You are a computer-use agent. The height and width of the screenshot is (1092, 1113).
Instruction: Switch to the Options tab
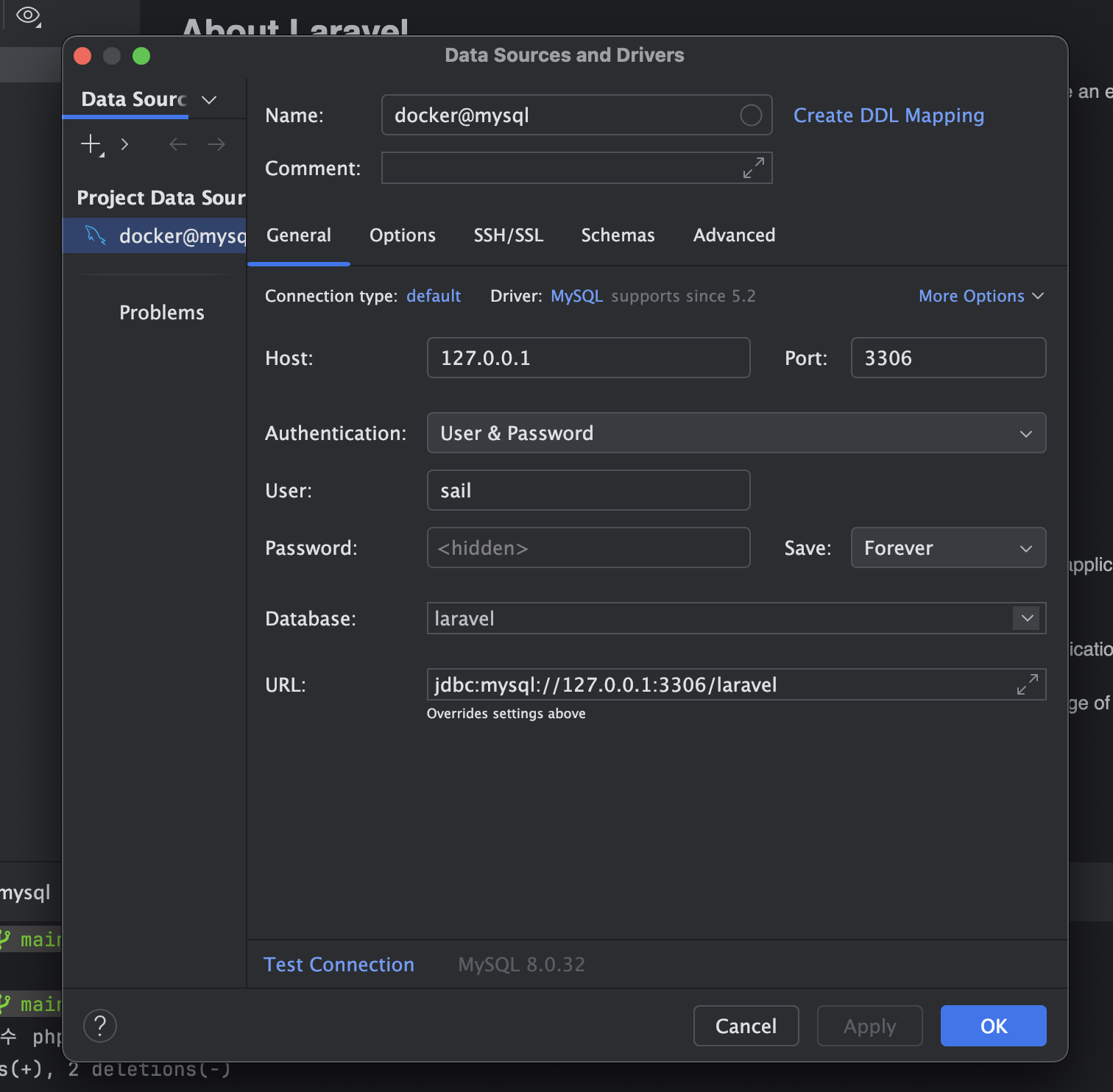[x=403, y=235]
